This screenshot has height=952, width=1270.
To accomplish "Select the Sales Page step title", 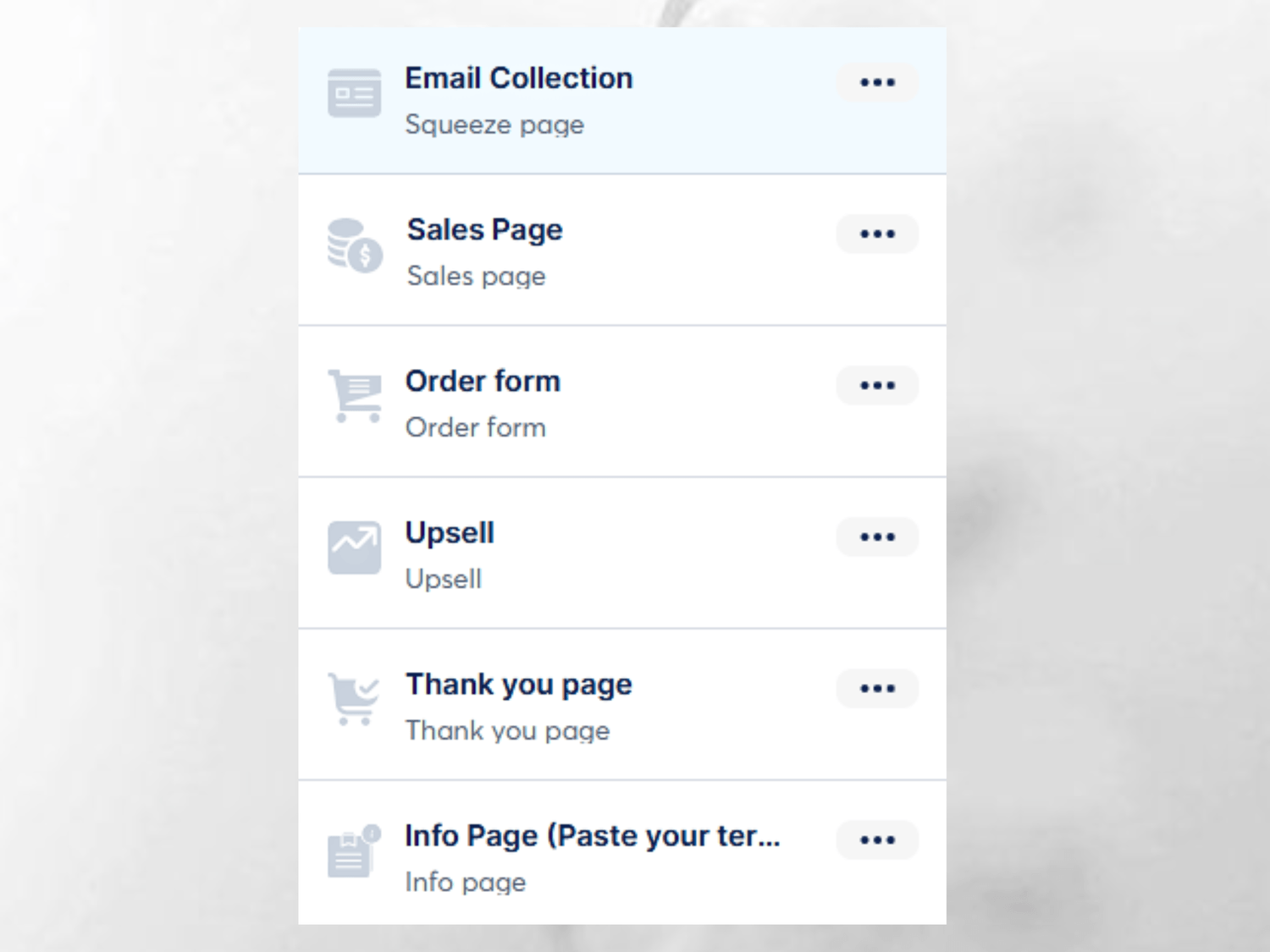I will coord(484,230).
